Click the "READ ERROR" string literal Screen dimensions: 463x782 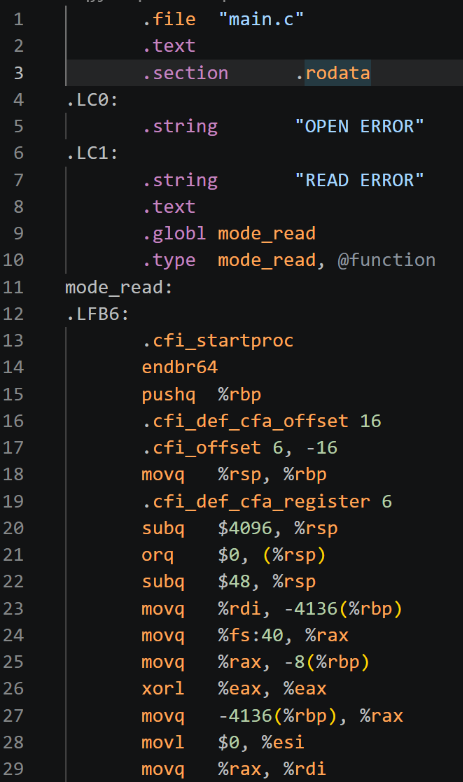360,180
